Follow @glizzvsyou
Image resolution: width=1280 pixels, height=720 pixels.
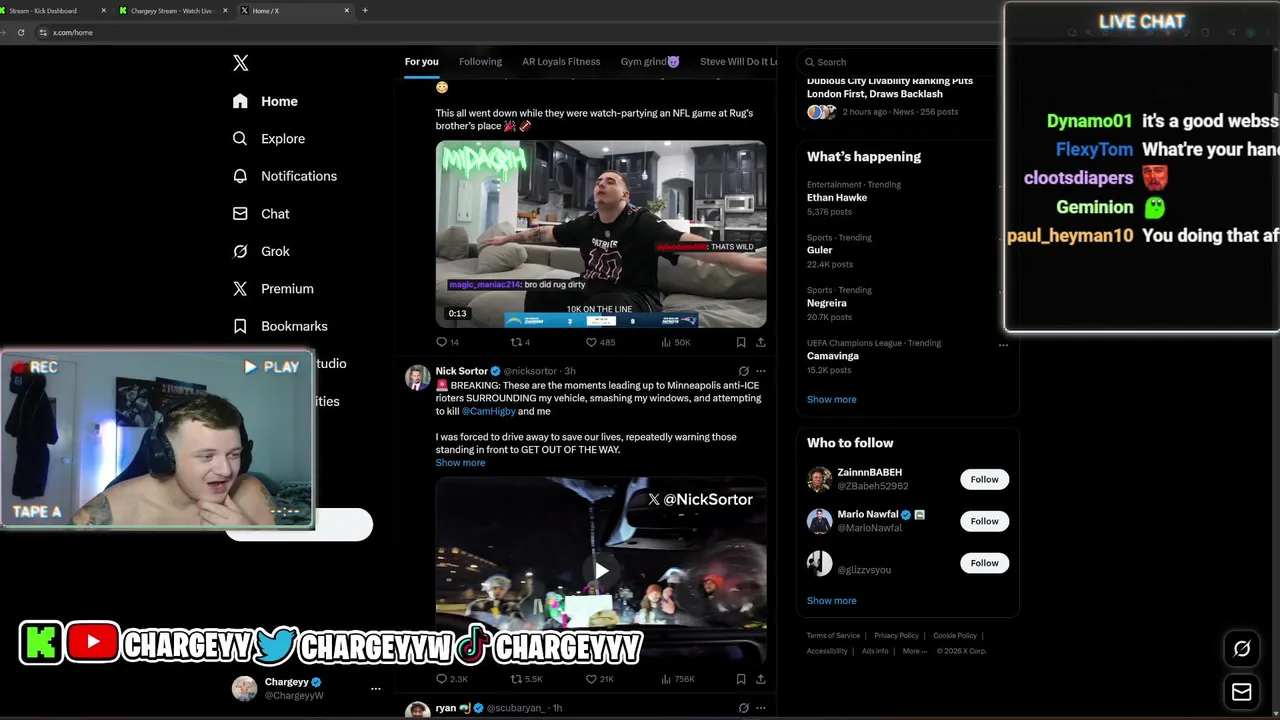[x=984, y=563]
